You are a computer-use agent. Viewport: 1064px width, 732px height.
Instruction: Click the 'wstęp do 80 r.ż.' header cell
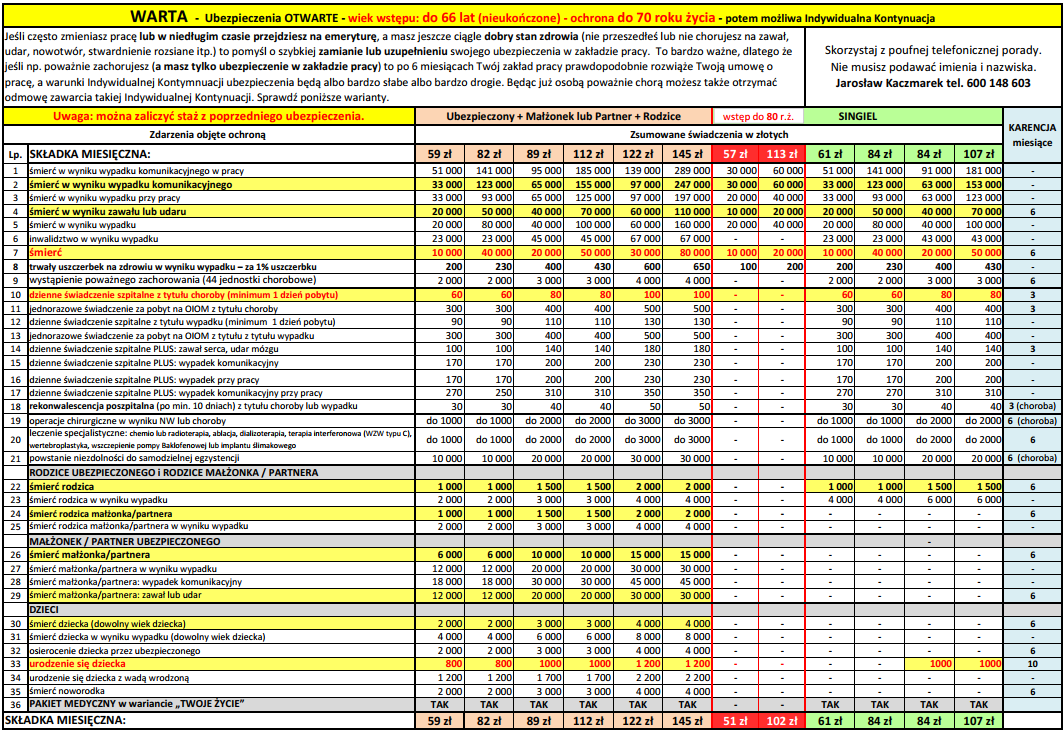(x=758, y=116)
